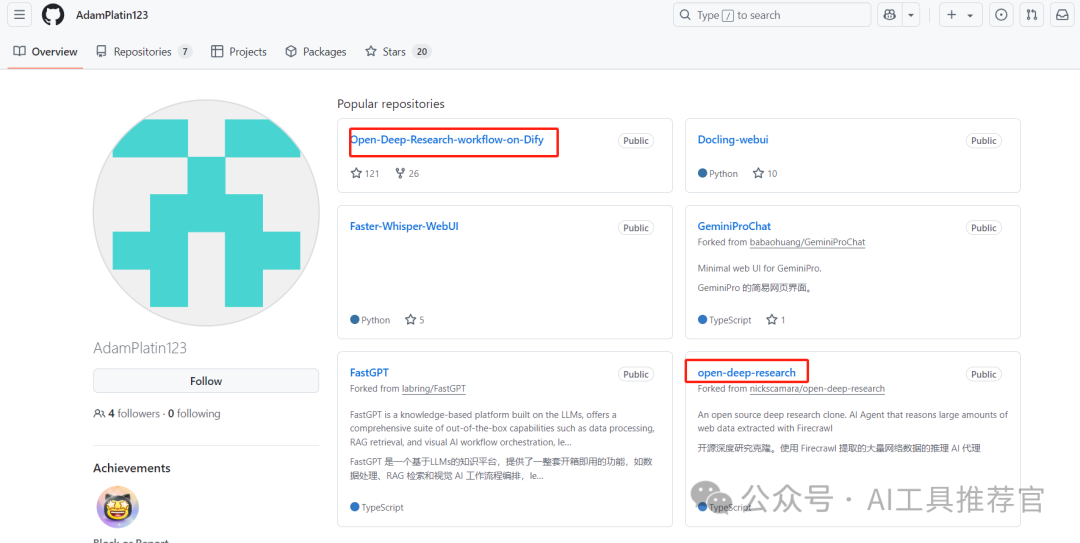This screenshot has width=1080, height=543.
Task: Click the teal profile avatar image
Action: 206,212
